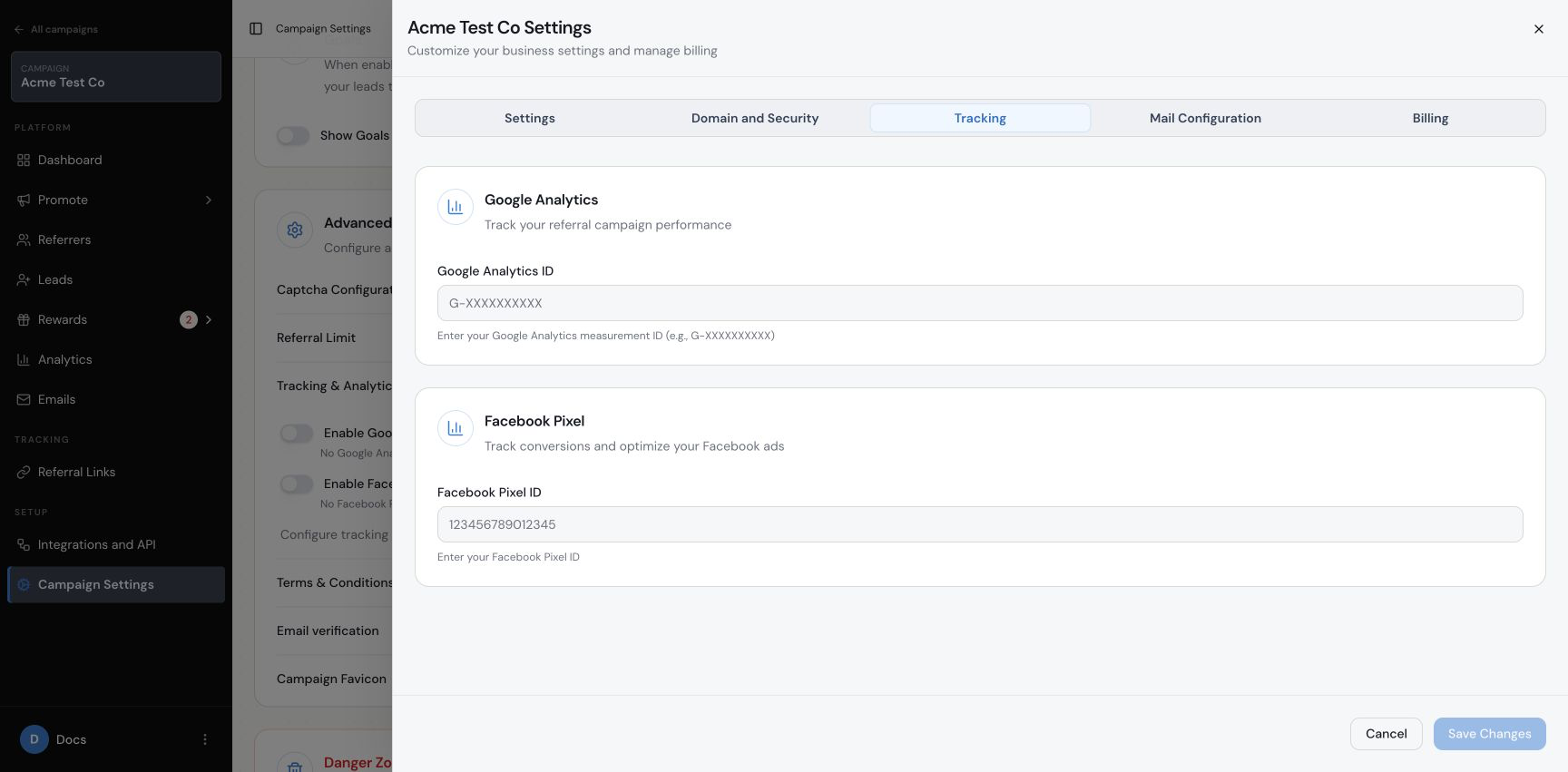This screenshot has height=772, width=1568.
Task: Click the Integrations and API icon
Action: [24, 544]
